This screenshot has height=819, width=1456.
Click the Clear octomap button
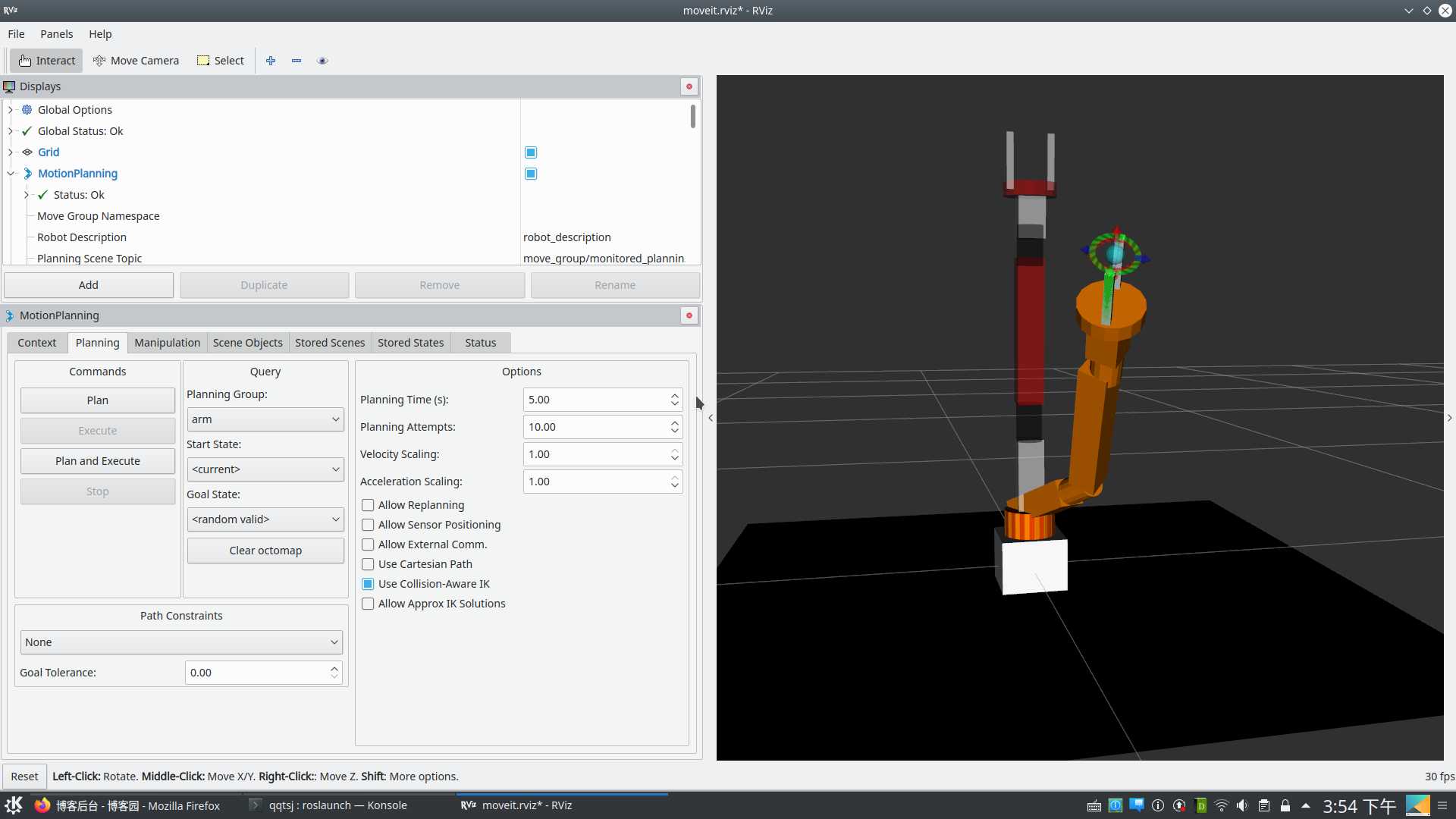265,551
